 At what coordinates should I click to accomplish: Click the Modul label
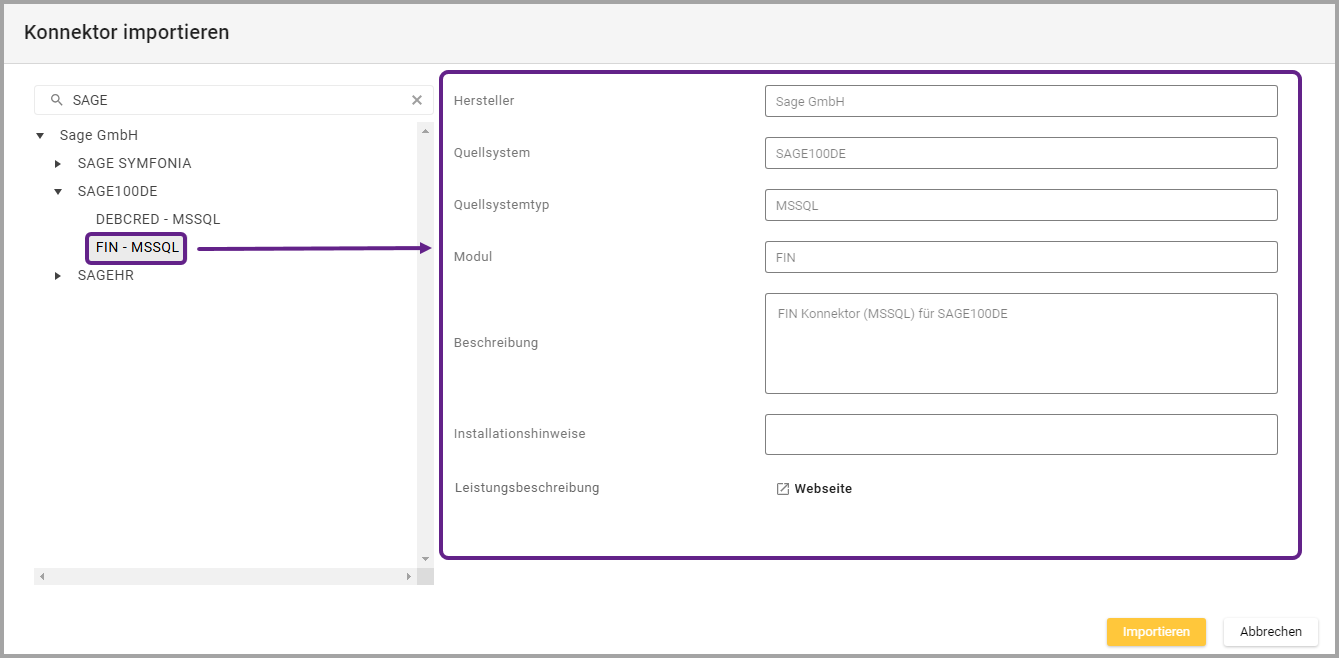[473, 257]
